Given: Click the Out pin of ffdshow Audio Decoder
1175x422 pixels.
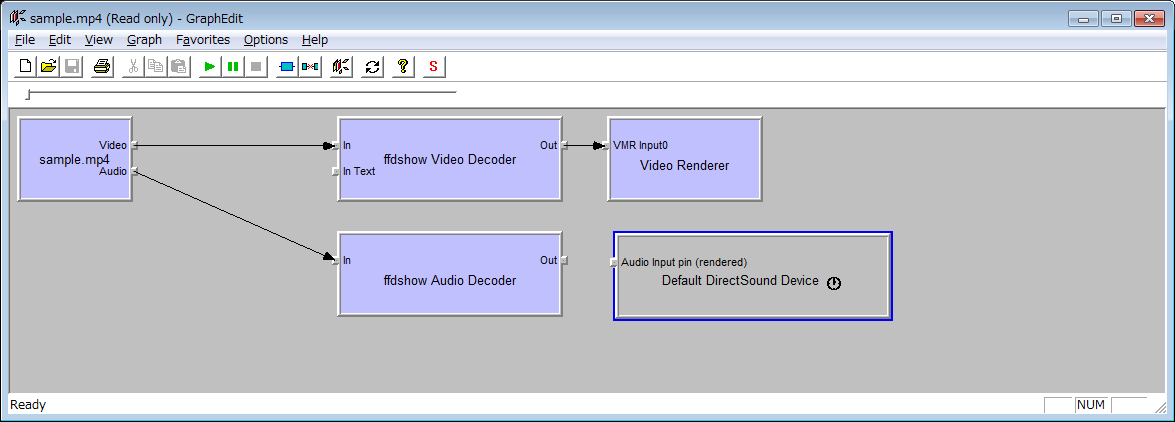Looking at the screenshot, I should pos(564,261).
